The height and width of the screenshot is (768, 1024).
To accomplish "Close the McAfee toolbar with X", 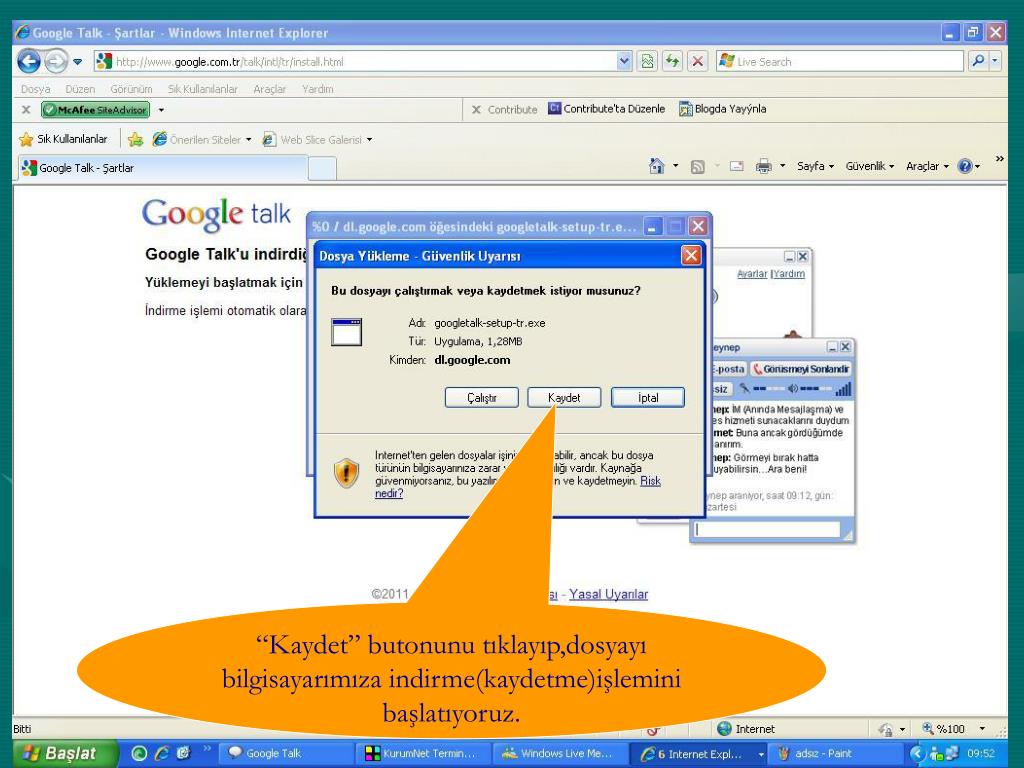I will coord(26,110).
